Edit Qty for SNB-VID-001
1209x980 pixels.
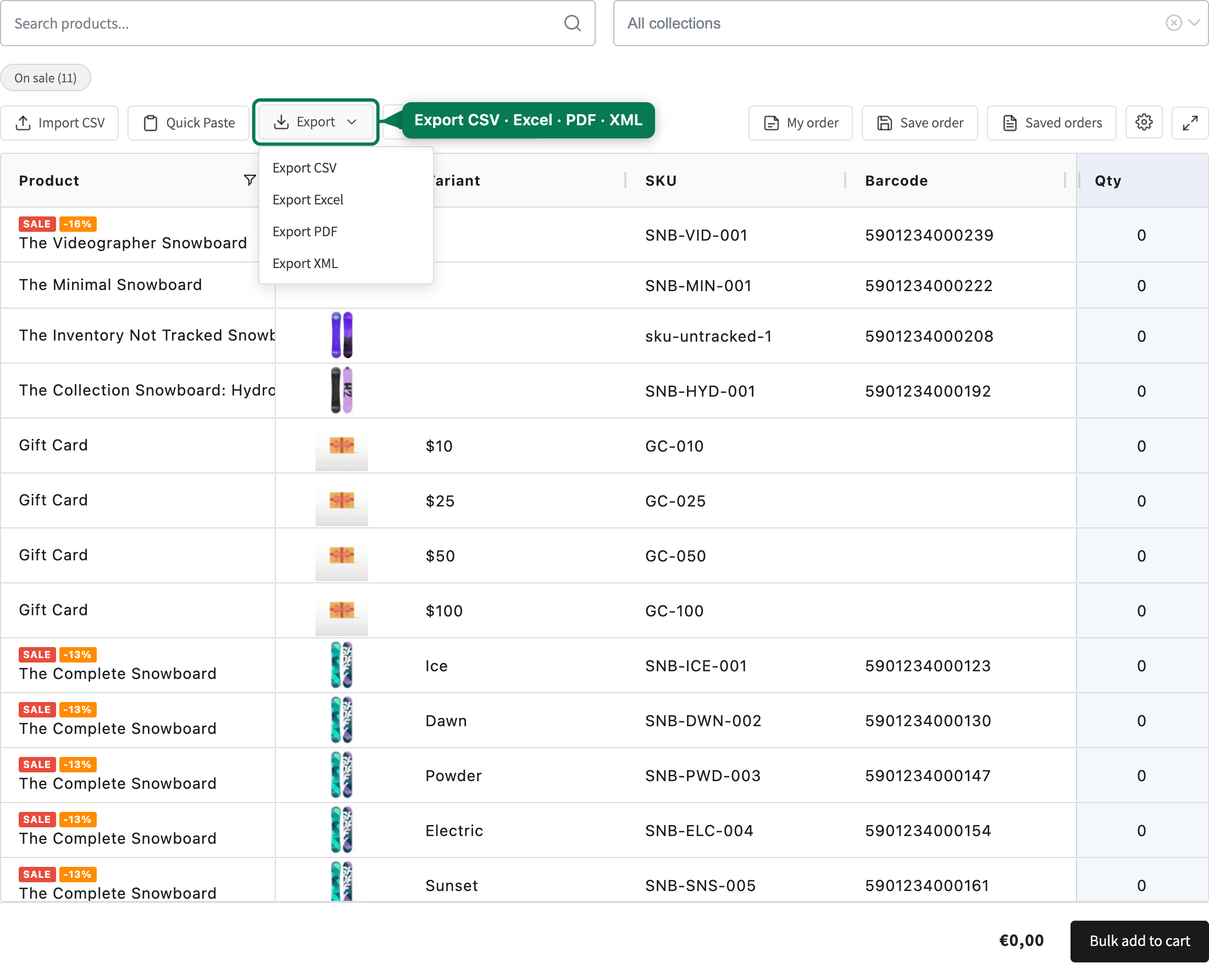[1141, 235]
